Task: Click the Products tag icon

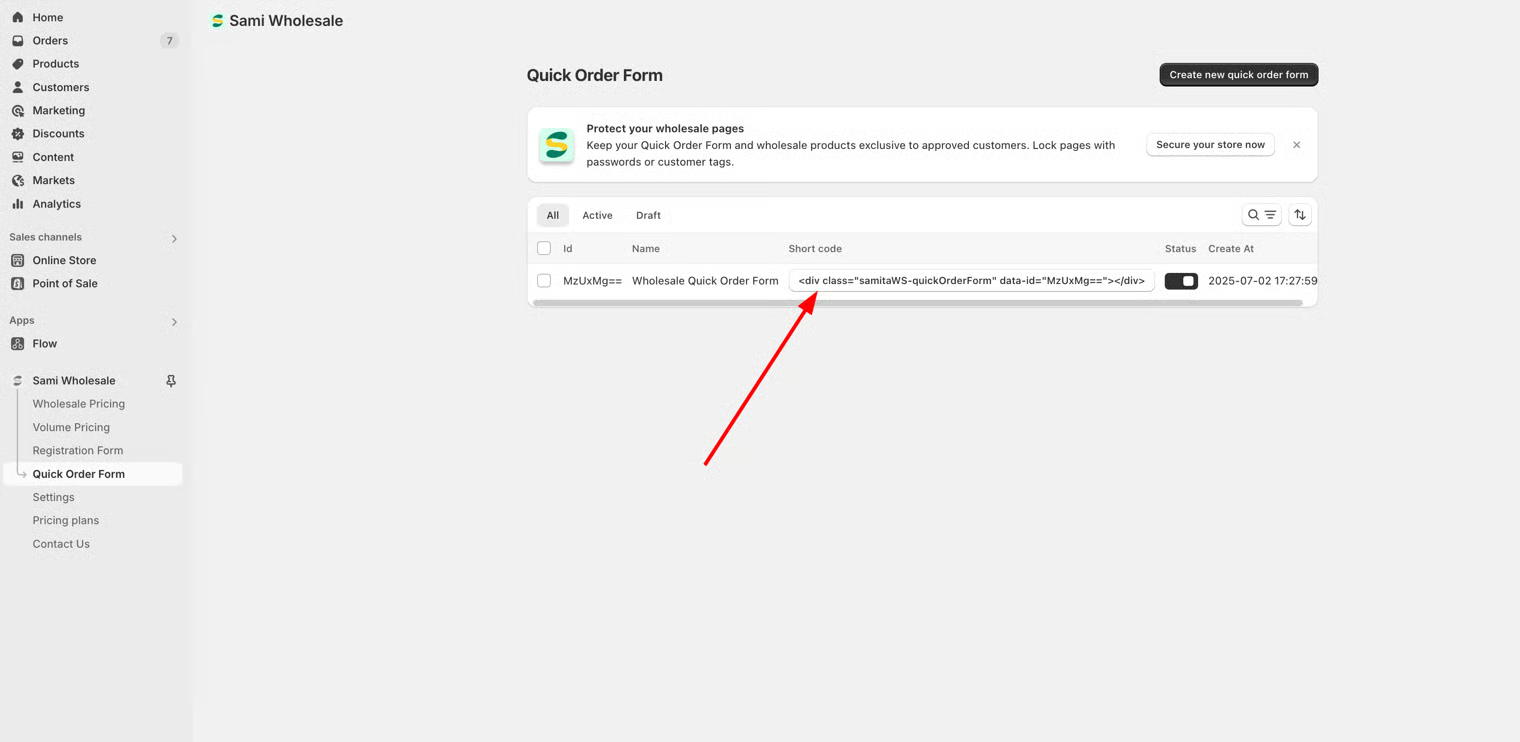Action: click(18, 64)
